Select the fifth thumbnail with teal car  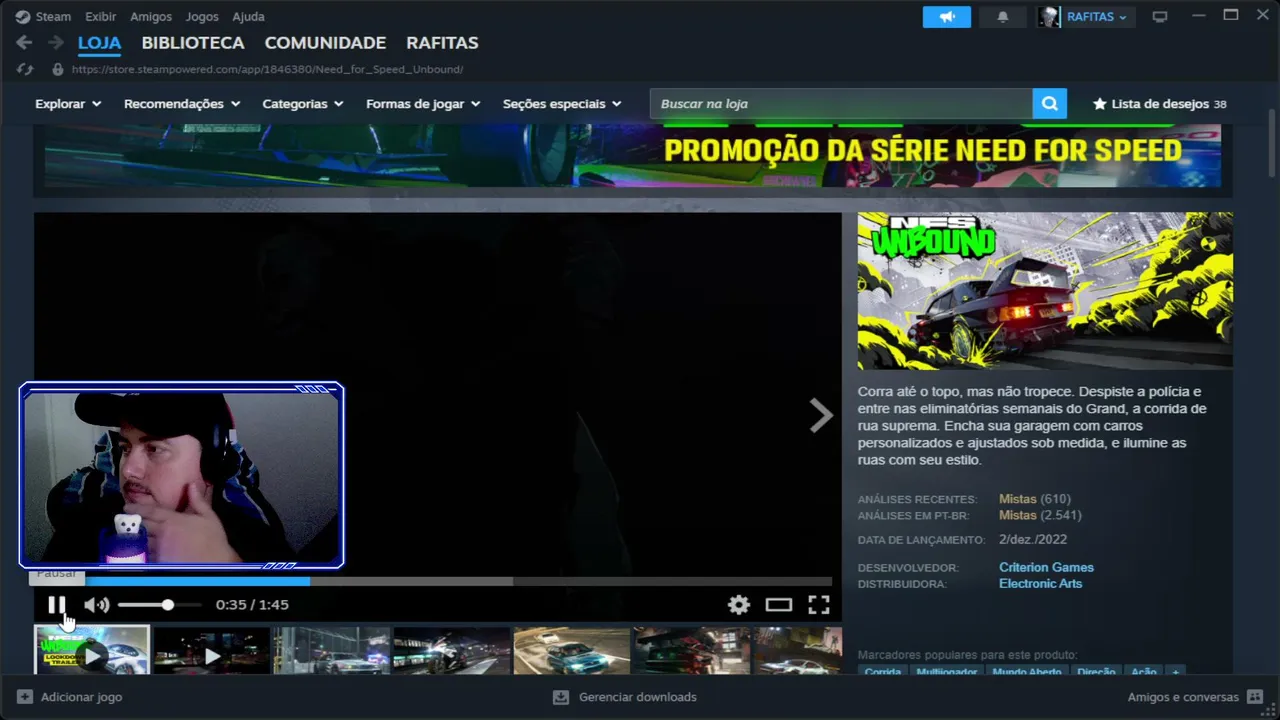572,651
